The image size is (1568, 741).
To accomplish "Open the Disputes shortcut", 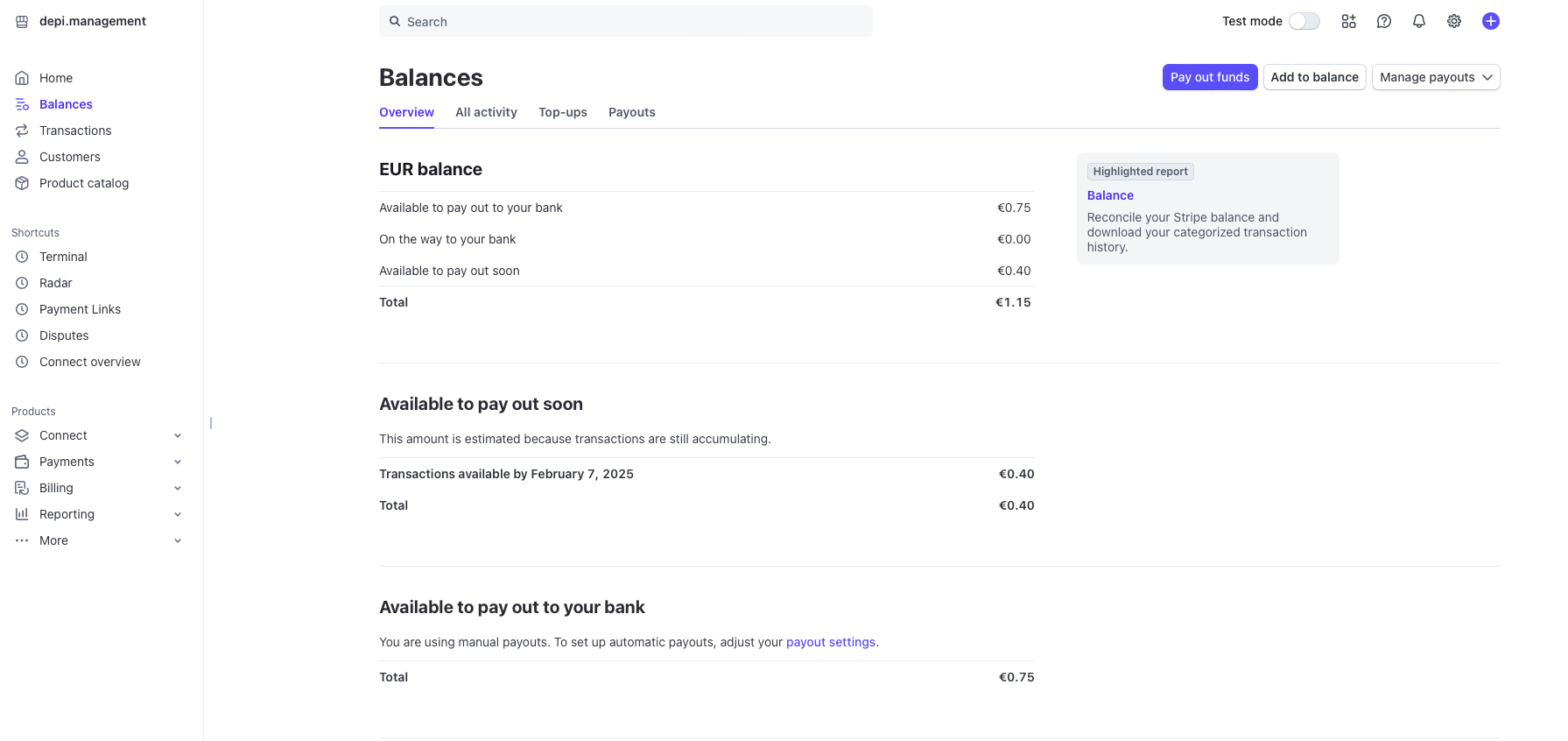I will click(64, 335).
